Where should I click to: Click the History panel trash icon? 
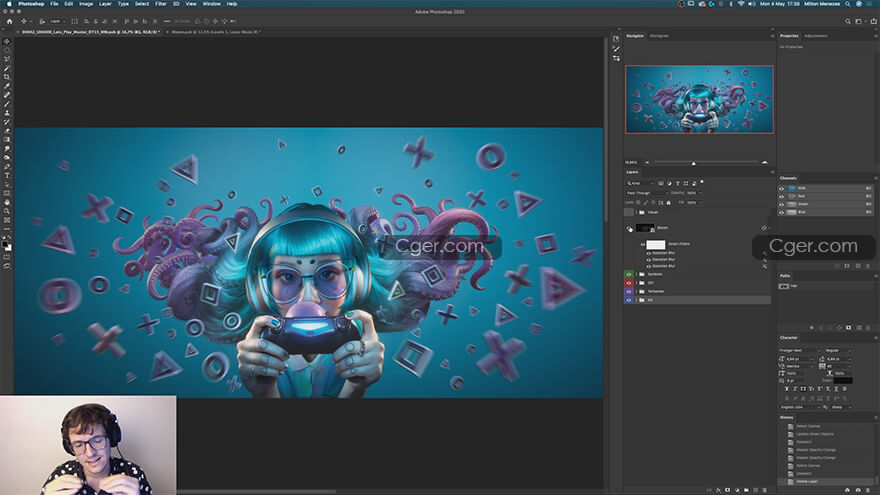pyautogui.click(x=867, y=490)
